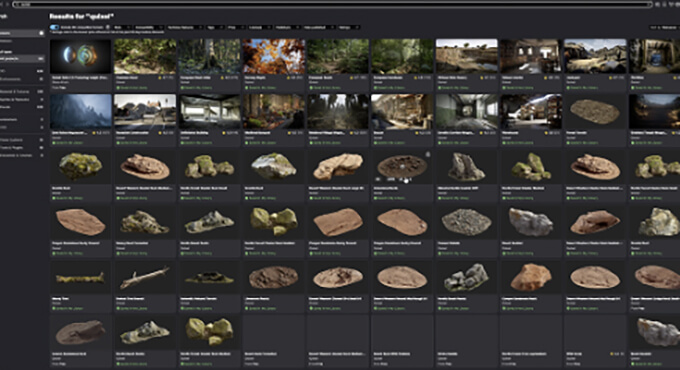680x370 pixels.
Task: Open the glowing spheres logo thumbnail
Action: [80, 56]
